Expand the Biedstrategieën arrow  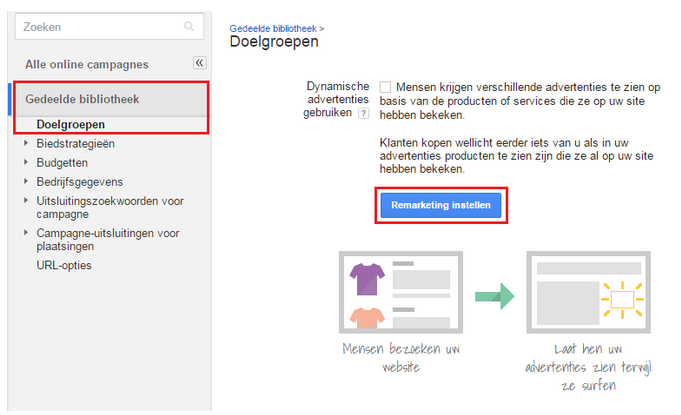tap(26, 143)
